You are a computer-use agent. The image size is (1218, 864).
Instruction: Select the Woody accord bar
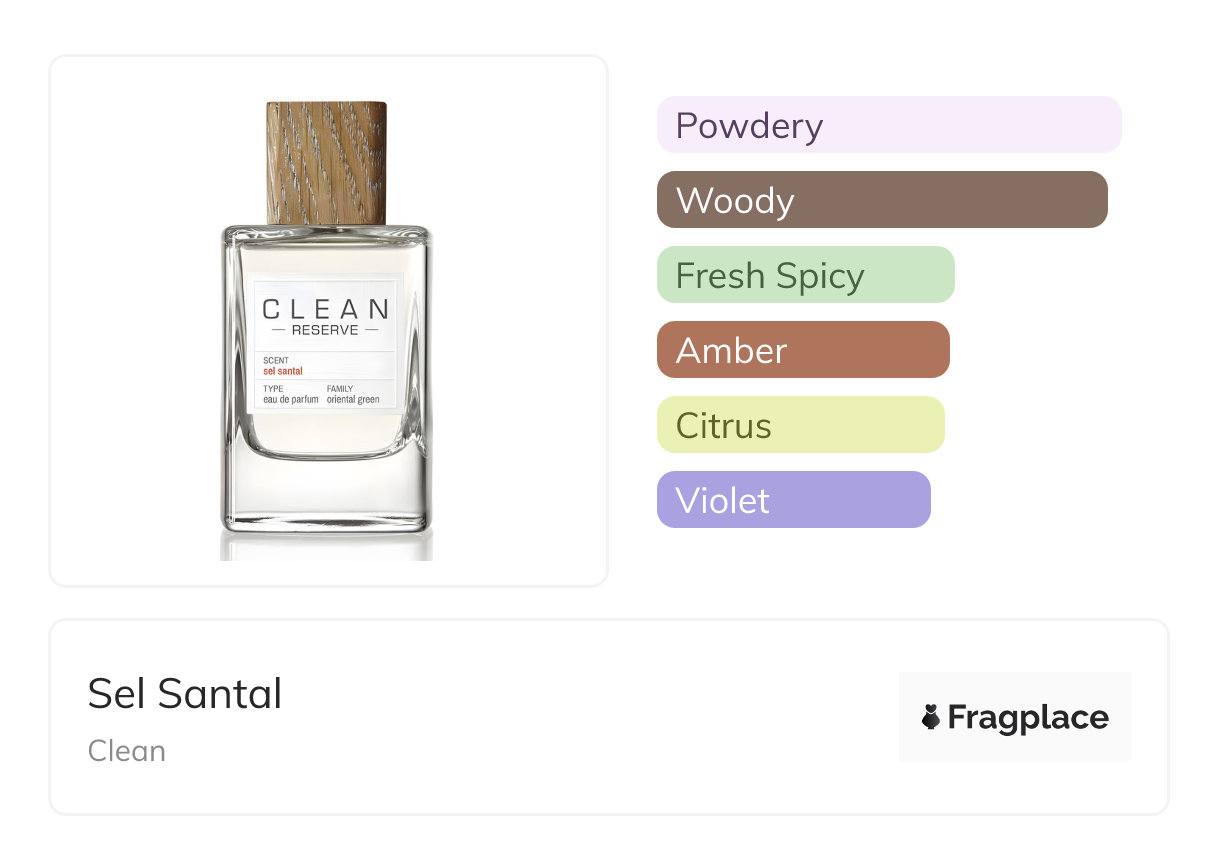(881, 200)
